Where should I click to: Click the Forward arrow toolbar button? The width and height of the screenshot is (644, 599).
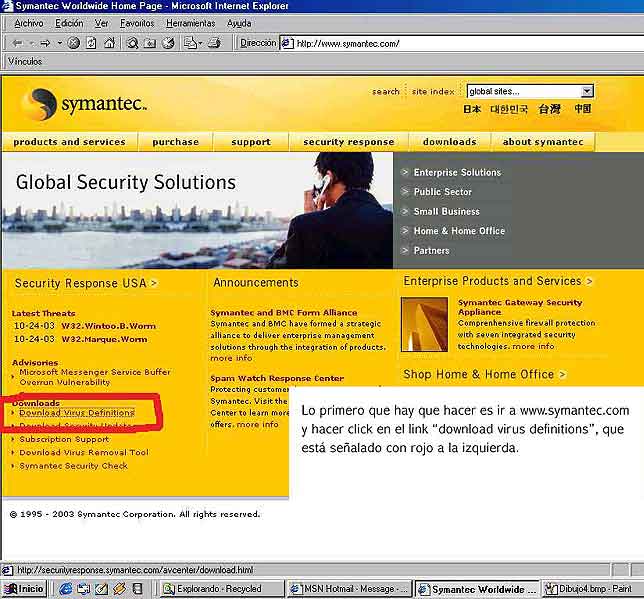pos(45,43)
